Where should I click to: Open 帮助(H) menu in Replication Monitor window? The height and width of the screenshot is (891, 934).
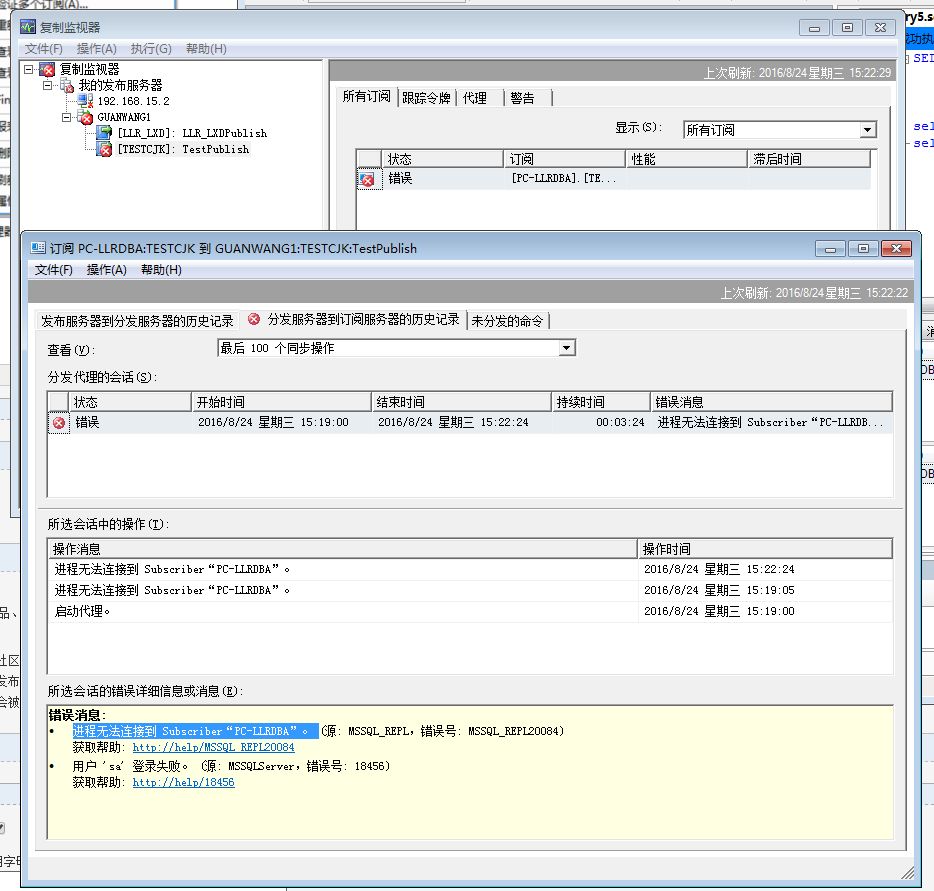[206, 49]
